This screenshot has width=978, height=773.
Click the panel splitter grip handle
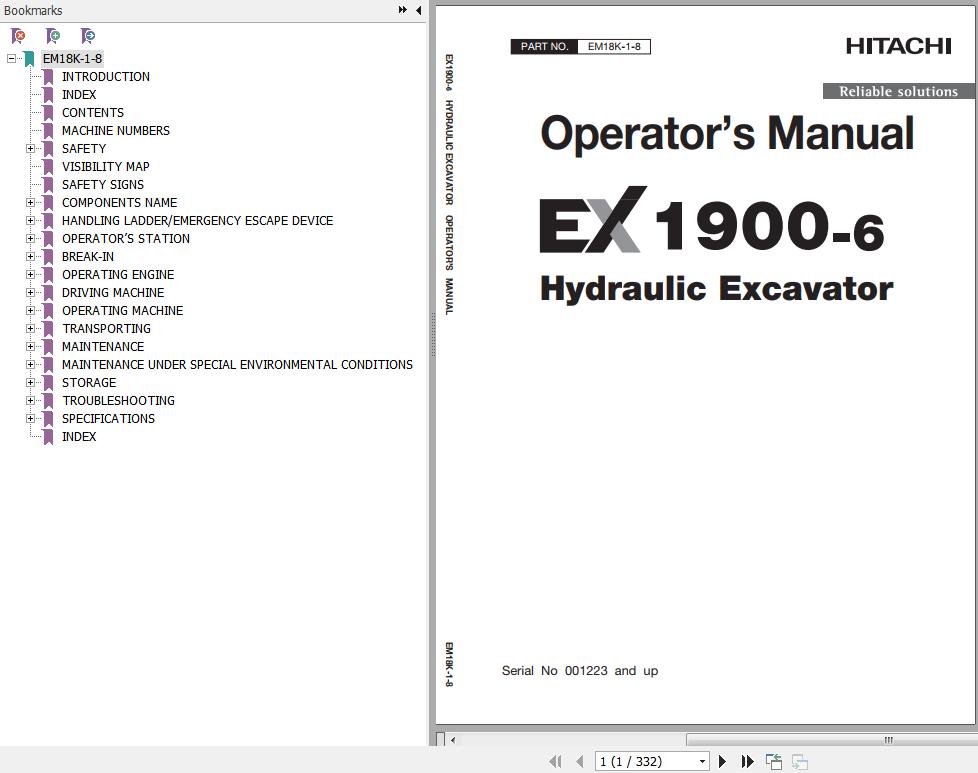tap(432, 334)
